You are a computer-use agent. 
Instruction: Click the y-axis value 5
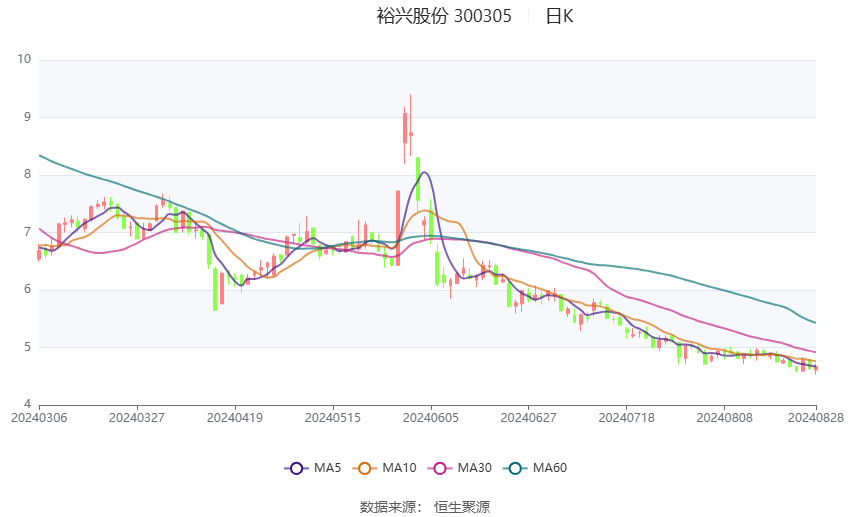28,347
